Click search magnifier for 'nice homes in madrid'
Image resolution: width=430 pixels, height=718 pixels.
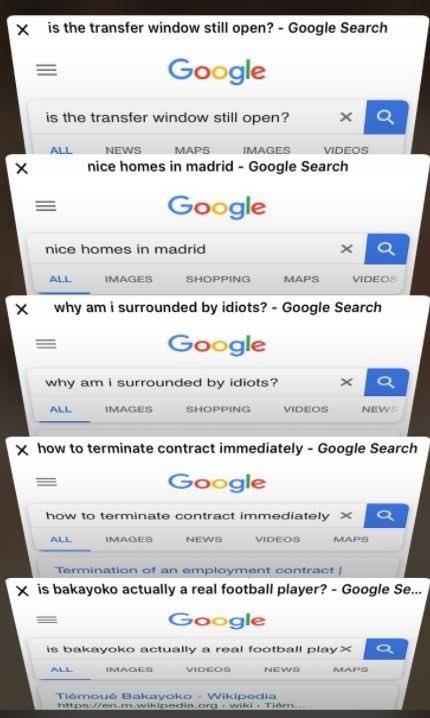click(386, 249)
